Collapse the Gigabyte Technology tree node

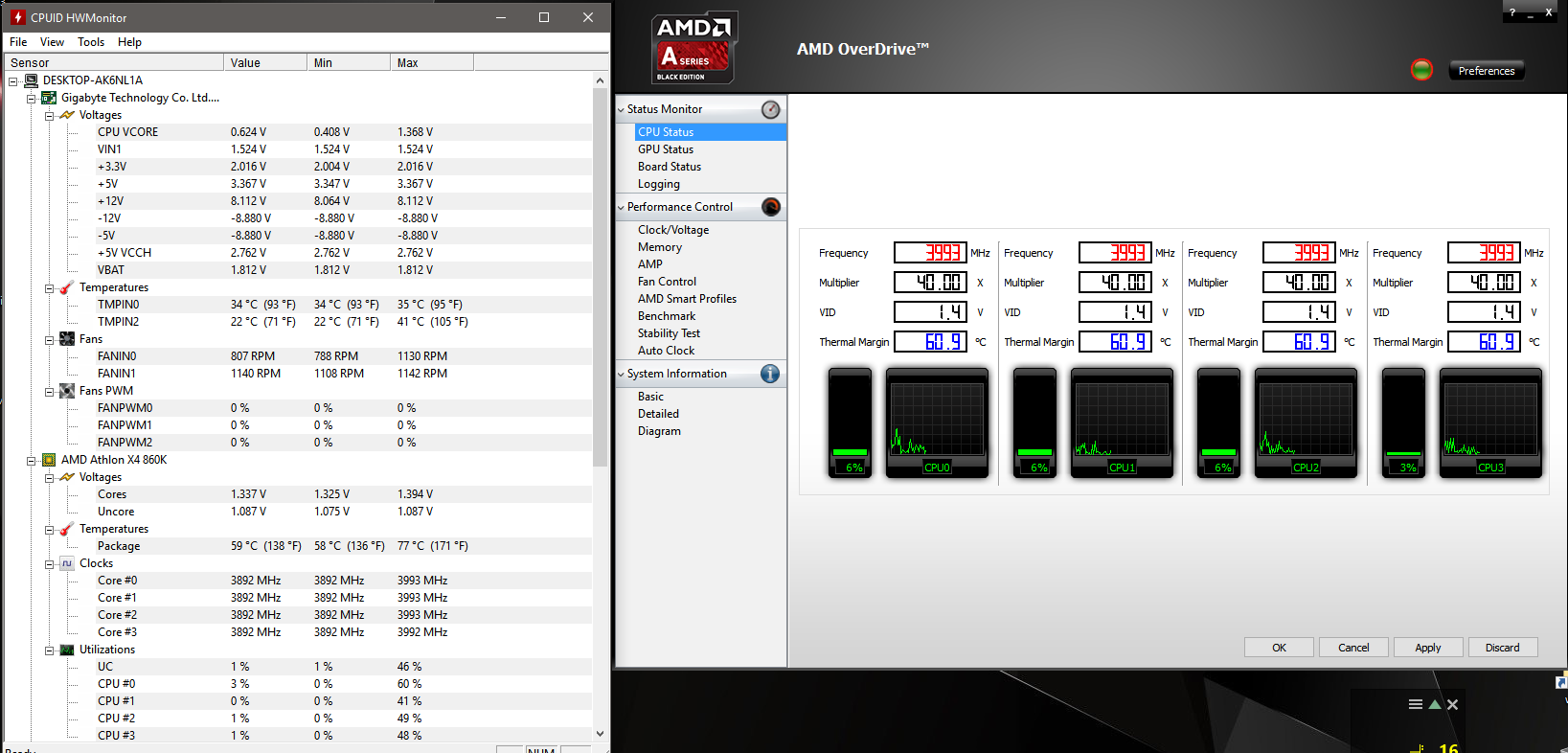coord(32,98)
